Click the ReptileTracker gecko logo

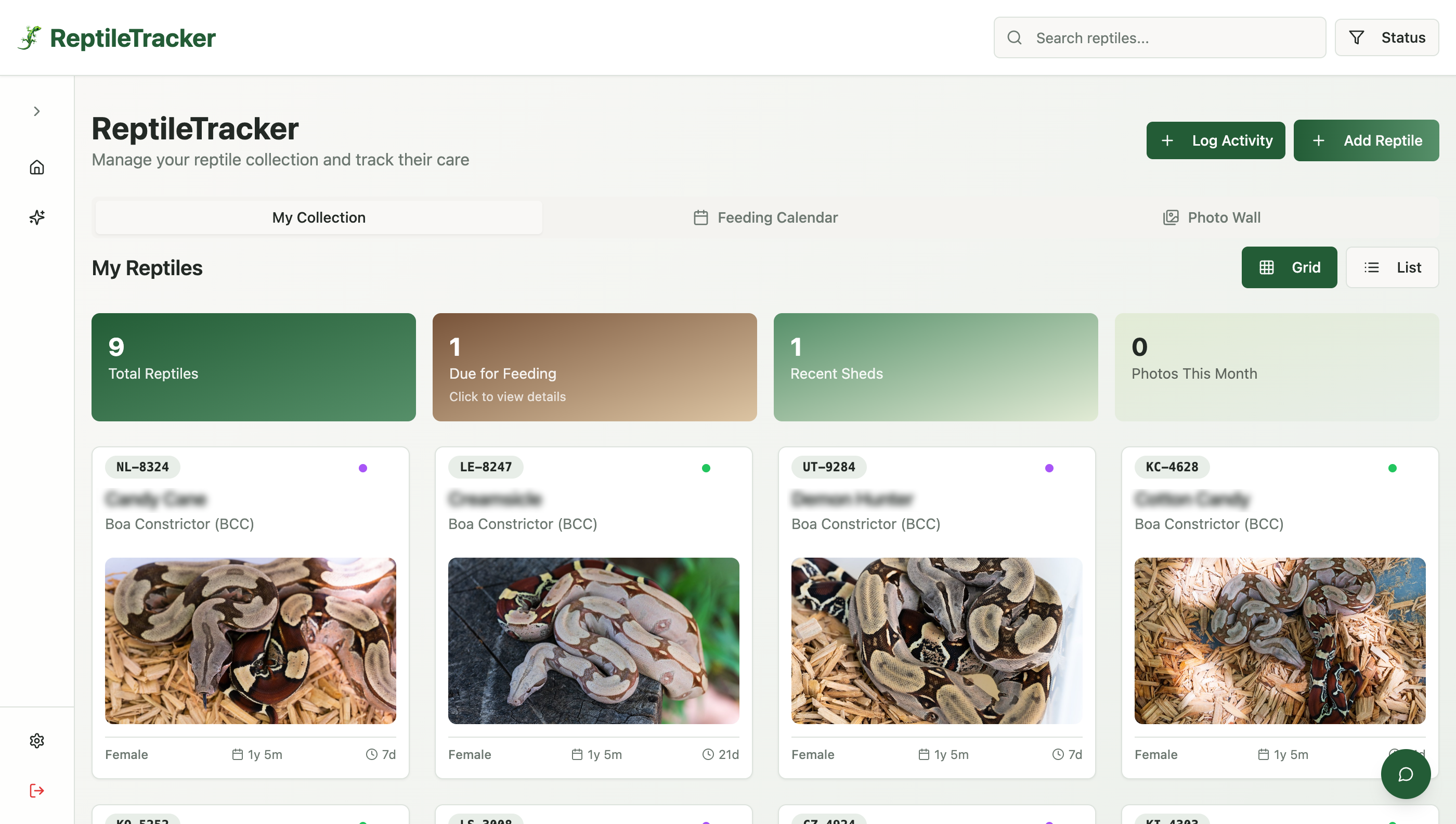tap(30, 37)
